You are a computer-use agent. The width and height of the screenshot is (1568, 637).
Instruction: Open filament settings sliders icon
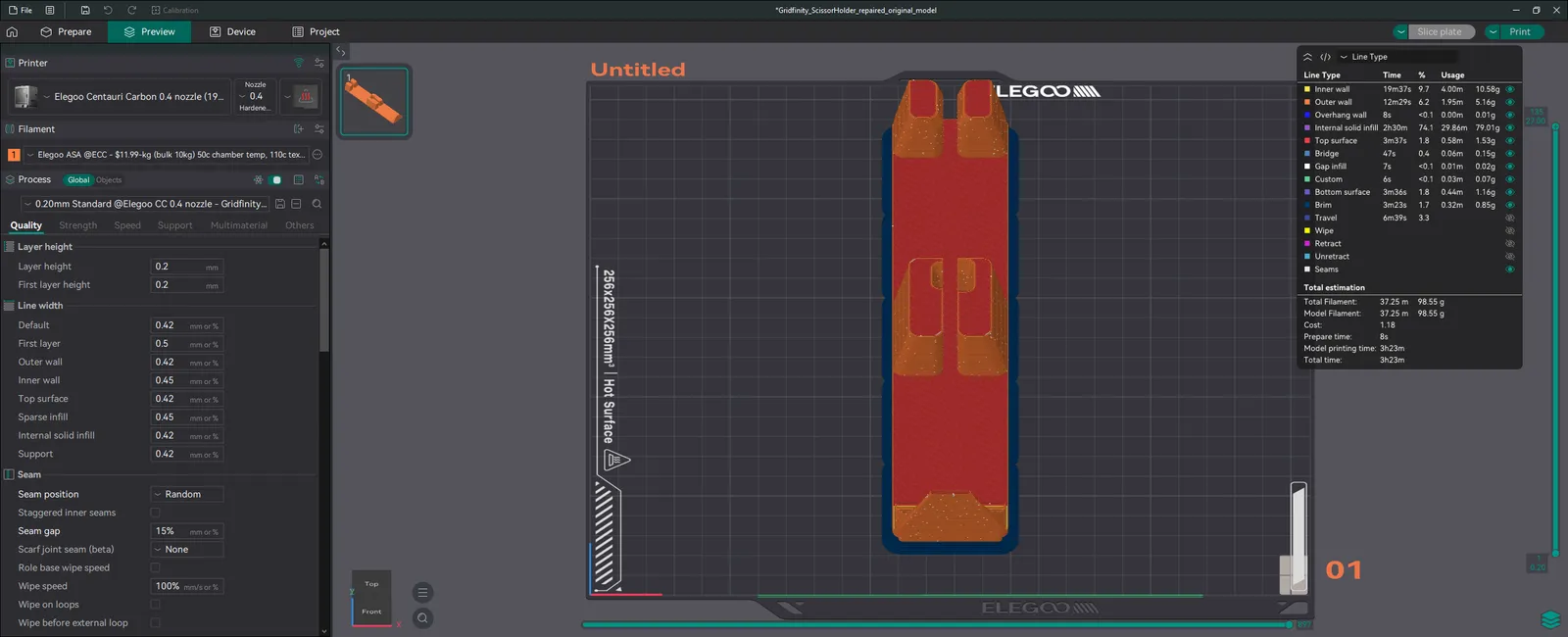pos(318,128)
